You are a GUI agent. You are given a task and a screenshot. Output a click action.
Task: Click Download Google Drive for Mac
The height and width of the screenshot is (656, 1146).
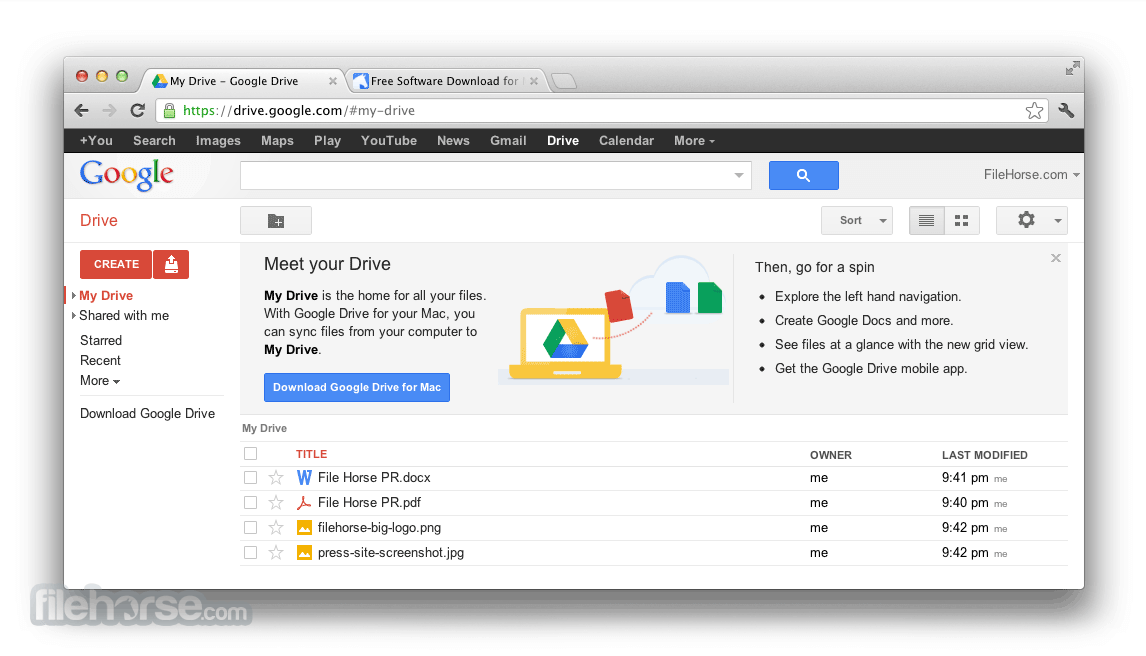357,387
